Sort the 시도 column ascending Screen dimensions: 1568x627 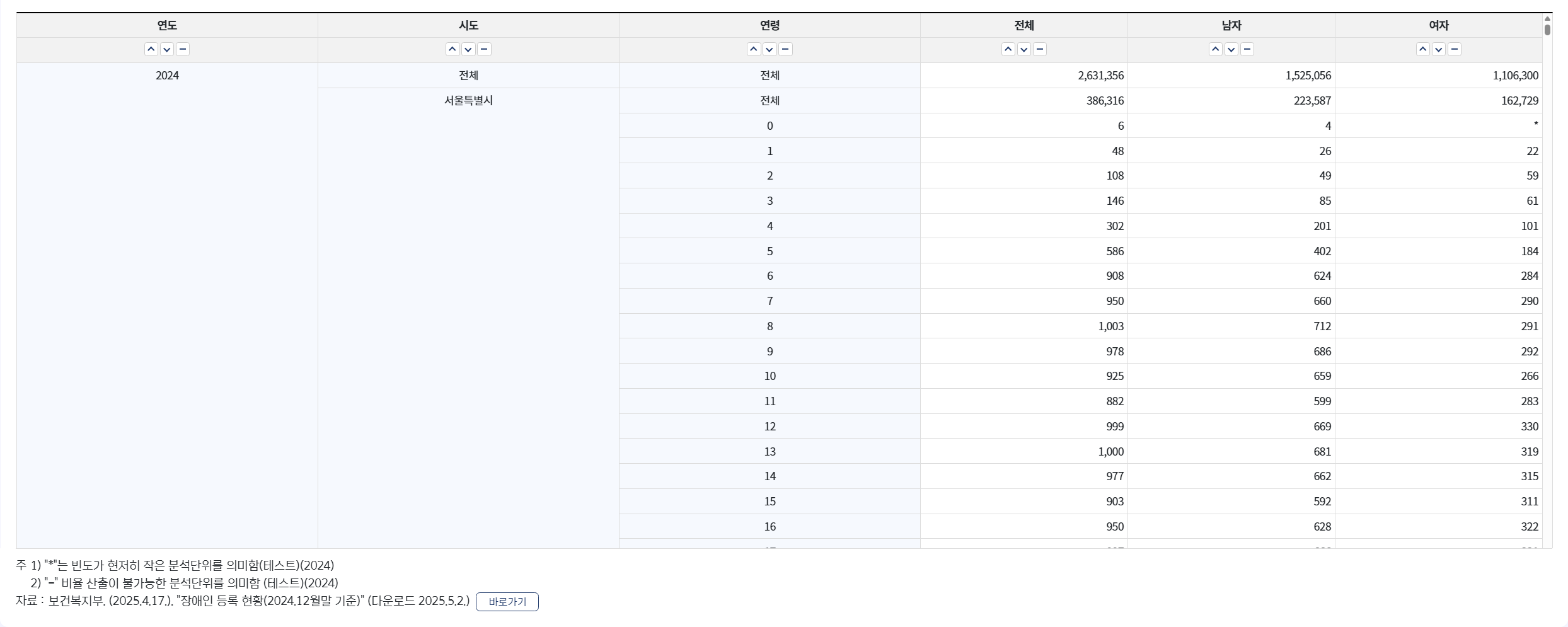[x=453, y=49]
